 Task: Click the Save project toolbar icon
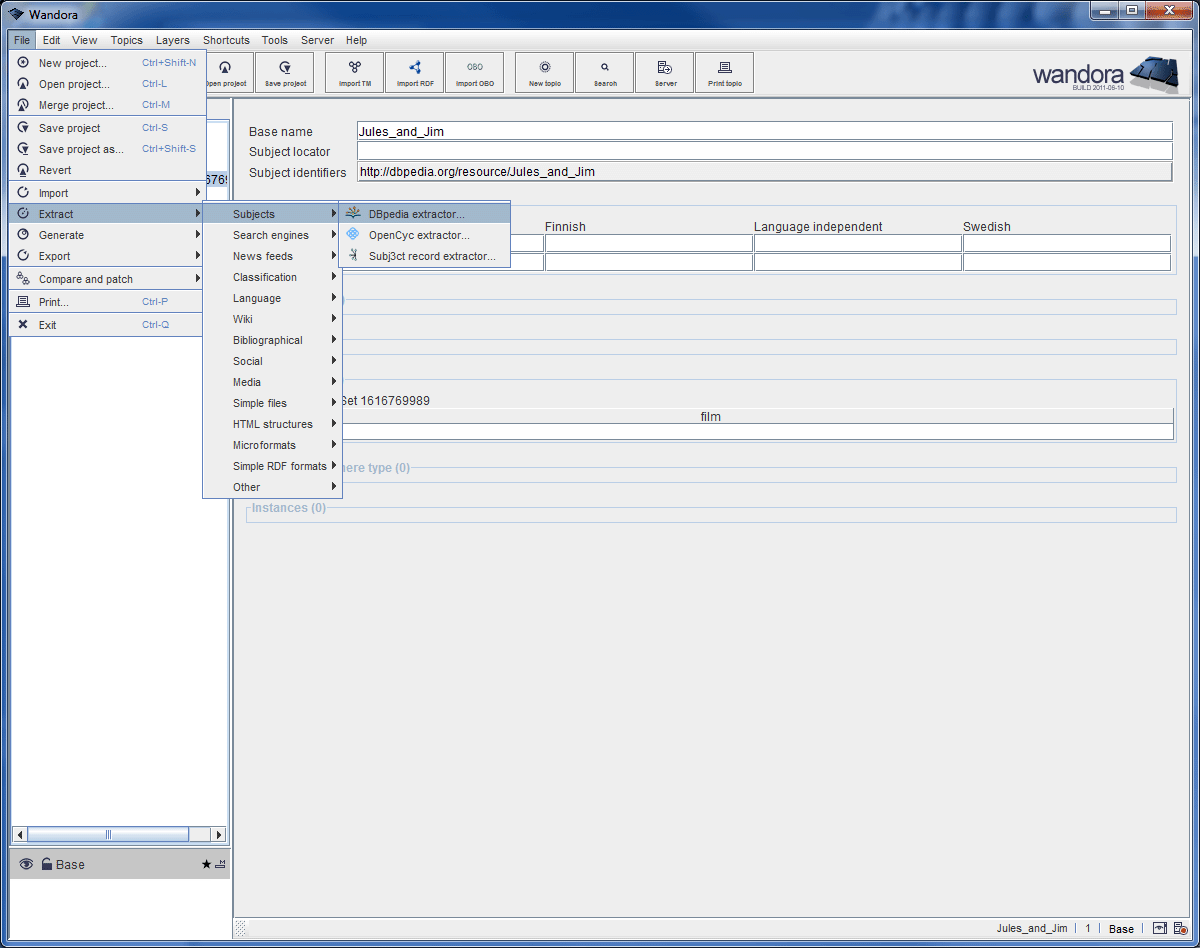click(x=284, y=72)
